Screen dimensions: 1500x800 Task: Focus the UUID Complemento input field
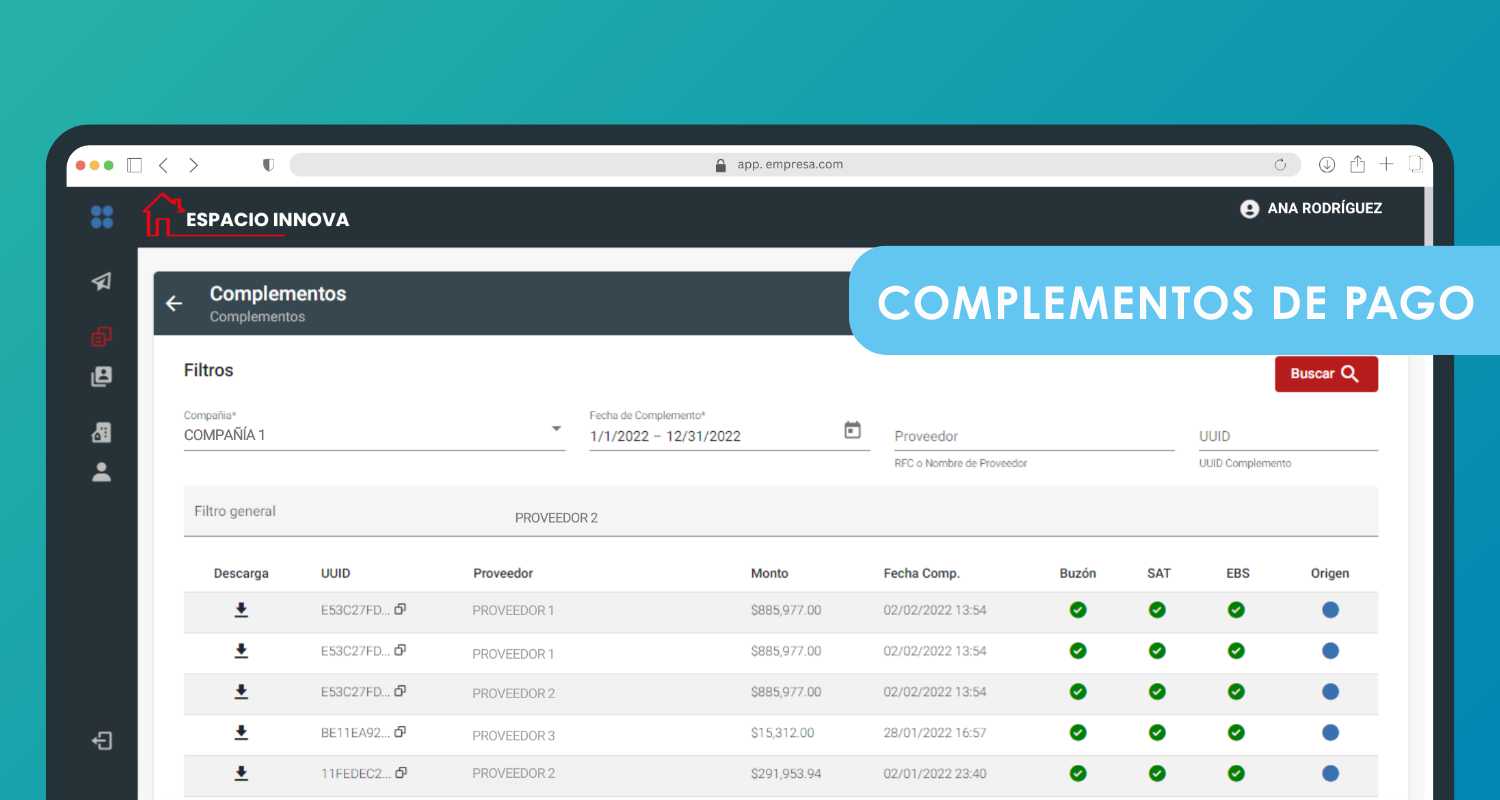(x=1287, y=436)
